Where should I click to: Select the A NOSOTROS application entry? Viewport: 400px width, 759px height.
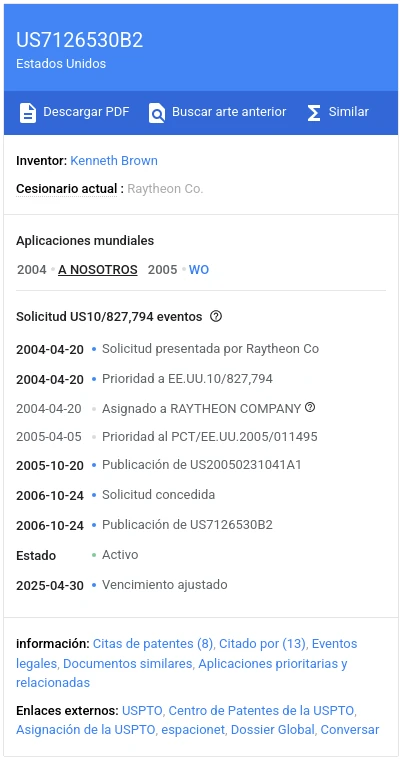click(x=98, y=270)
